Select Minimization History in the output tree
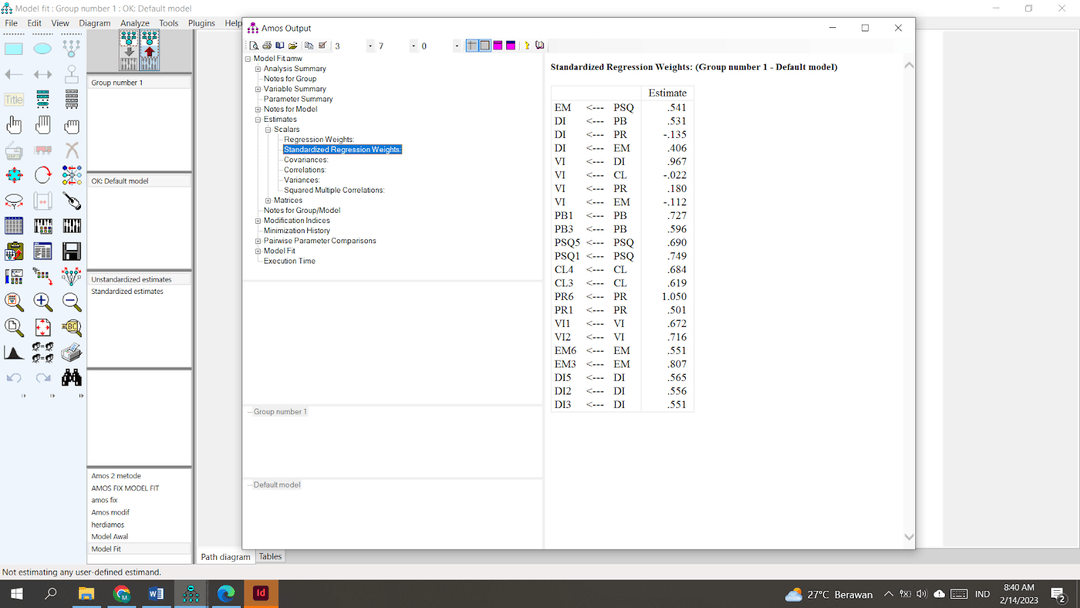1080x608 pixels. (297, 231)
